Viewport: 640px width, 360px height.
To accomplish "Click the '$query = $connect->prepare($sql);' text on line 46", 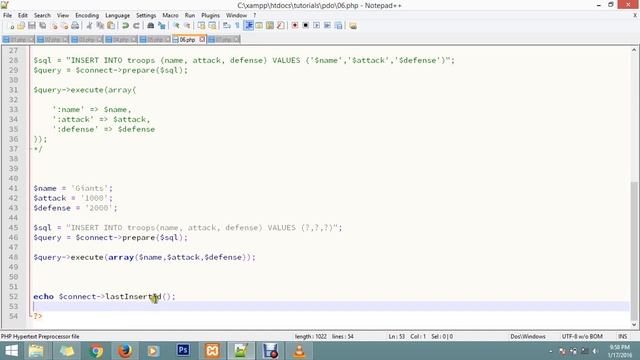I will click(x=110, y=238).
